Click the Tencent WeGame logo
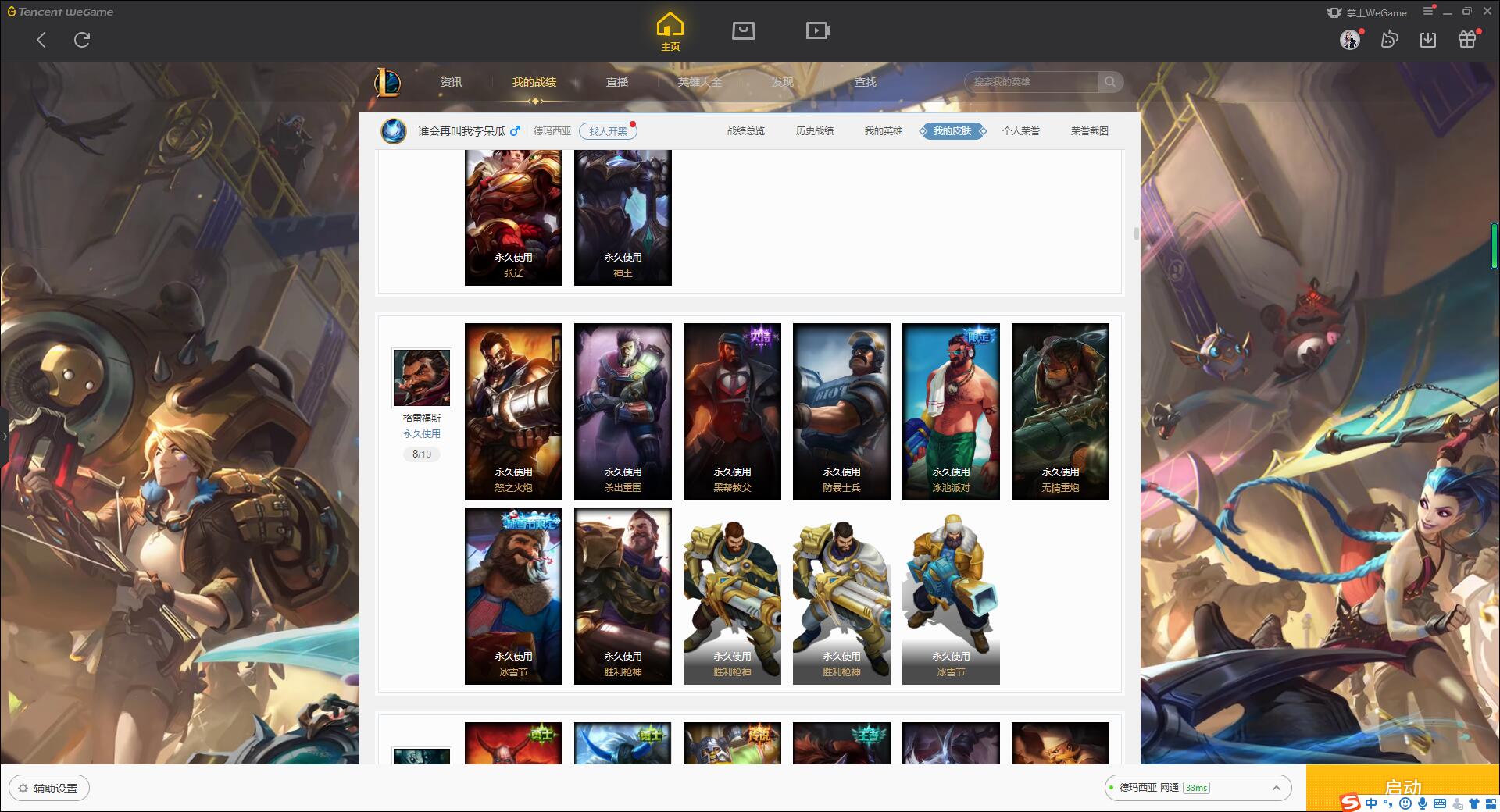 point(60,12)
